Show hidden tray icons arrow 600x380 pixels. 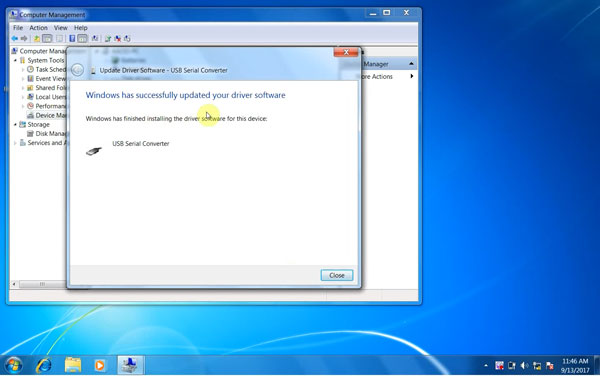point(486,366)
